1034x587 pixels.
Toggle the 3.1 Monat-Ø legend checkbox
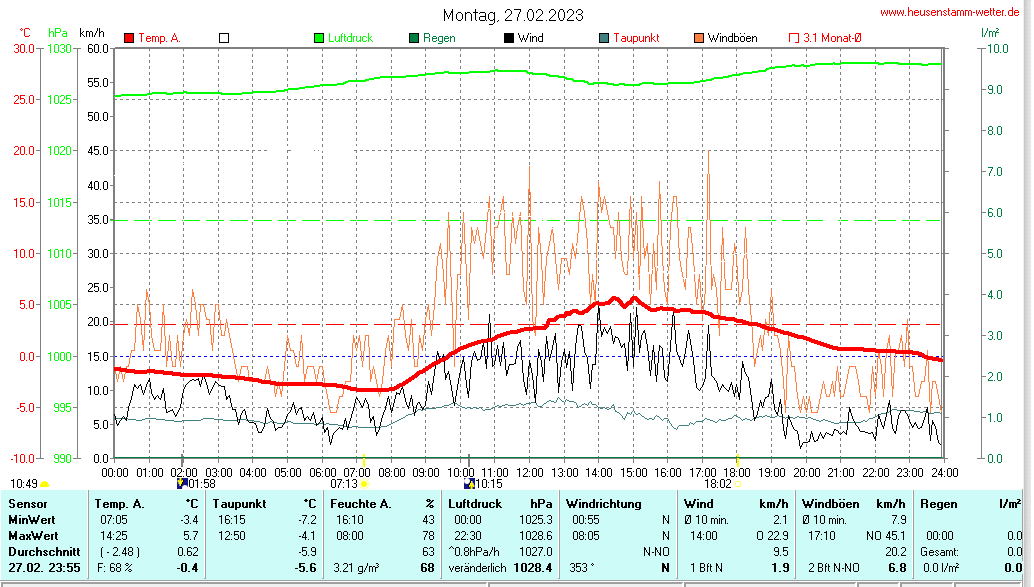tap(795, 38)
